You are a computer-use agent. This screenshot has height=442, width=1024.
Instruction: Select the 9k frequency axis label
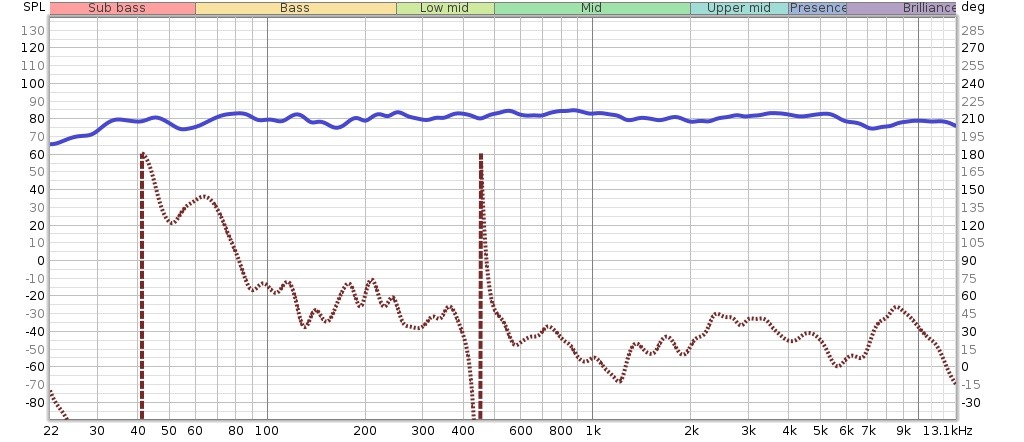tap(904, 431)
